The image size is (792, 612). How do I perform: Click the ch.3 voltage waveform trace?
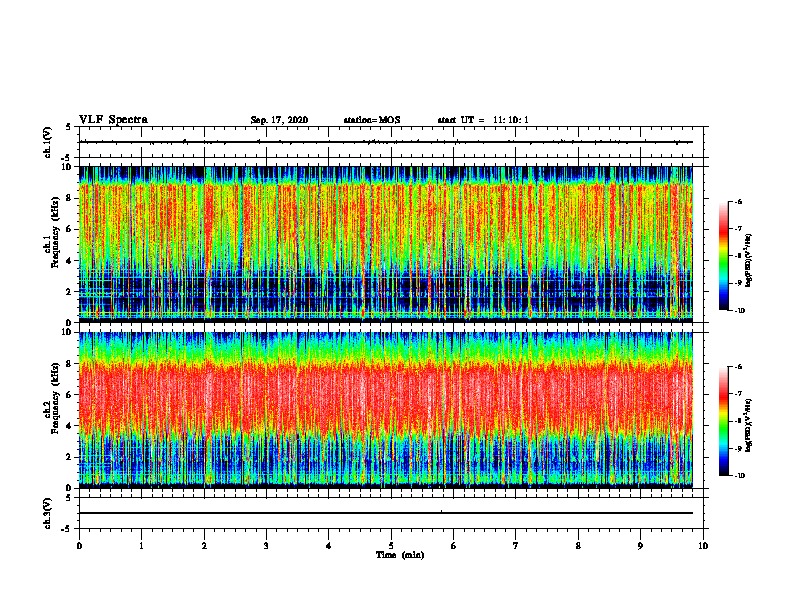[386, 513]
